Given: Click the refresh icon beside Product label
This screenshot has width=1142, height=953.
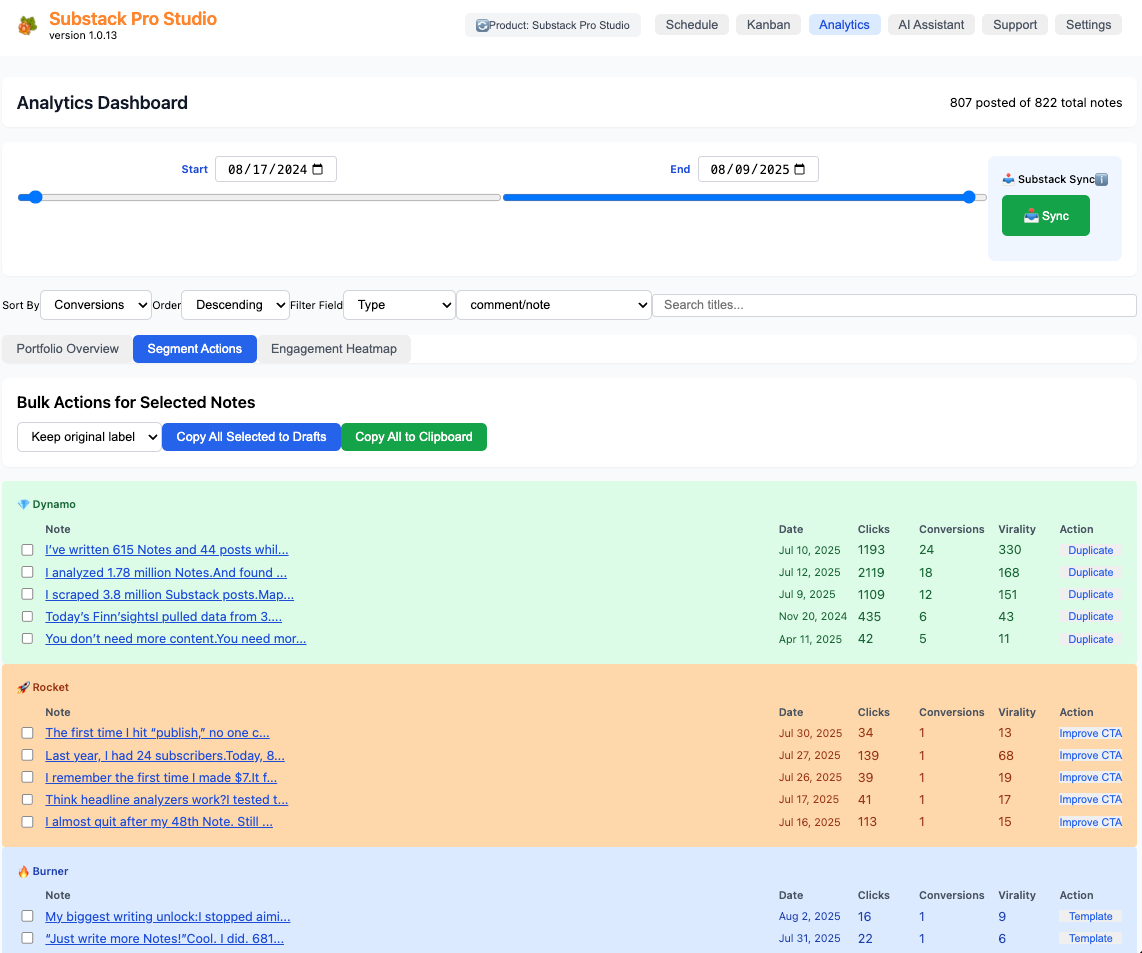Looking at the screenshot, I should click(x=481, y=26).
